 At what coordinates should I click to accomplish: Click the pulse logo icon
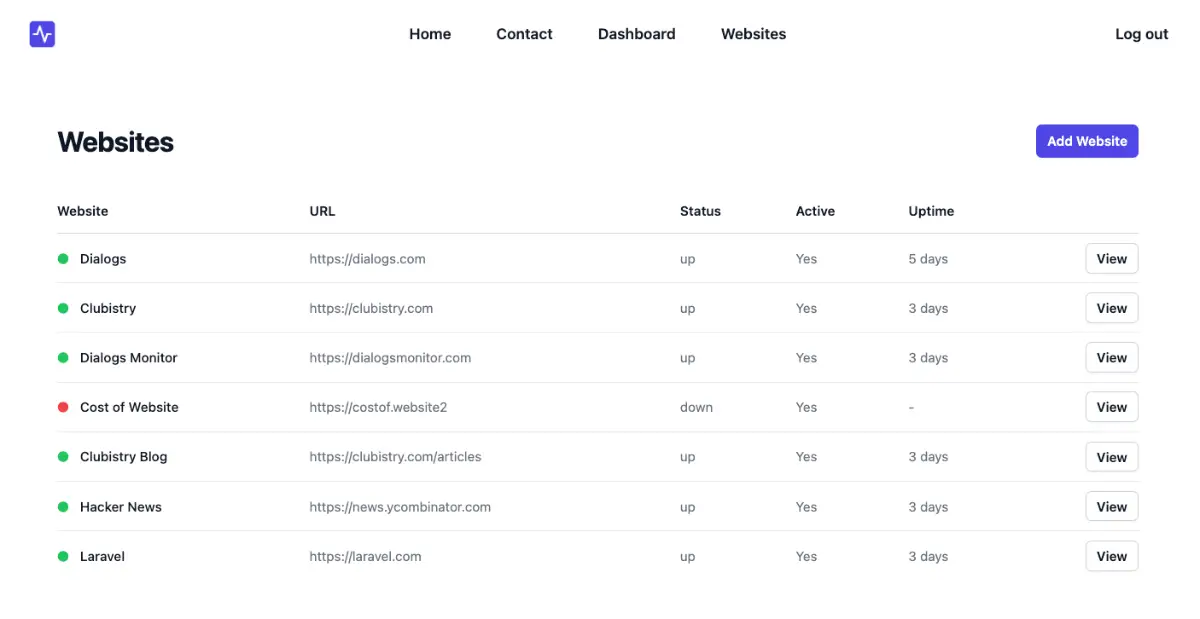[x=42, y=34]
